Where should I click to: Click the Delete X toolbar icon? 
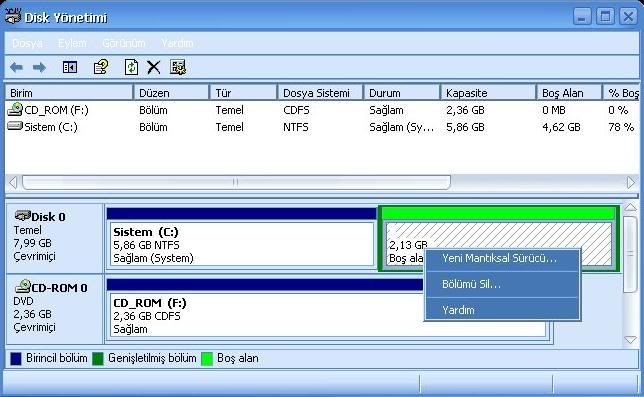[154, 67]
